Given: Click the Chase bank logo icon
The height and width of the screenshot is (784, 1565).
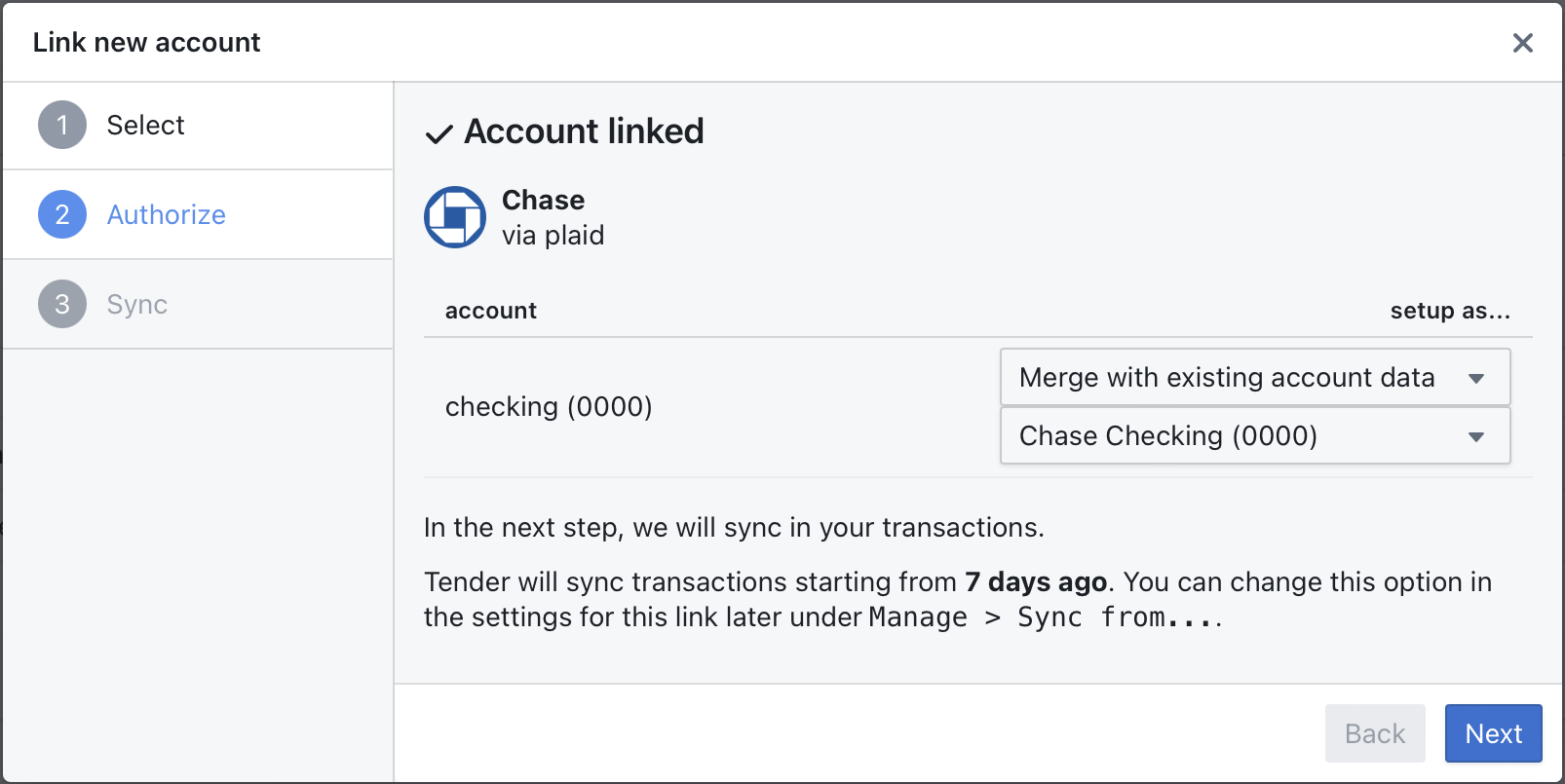Looking at the screenshot, I should coord(454,216).
